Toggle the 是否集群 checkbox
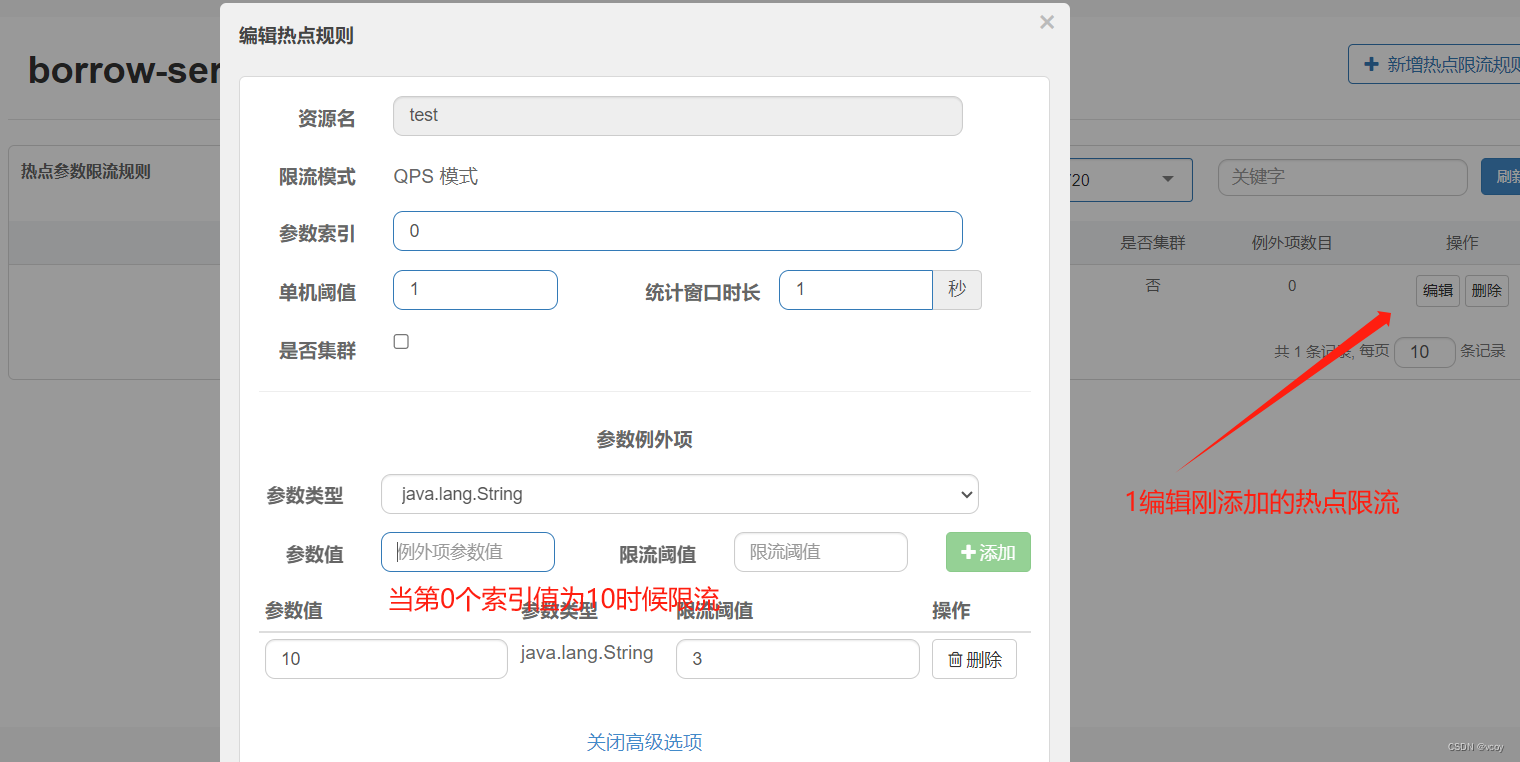 (x=401, y=342)
